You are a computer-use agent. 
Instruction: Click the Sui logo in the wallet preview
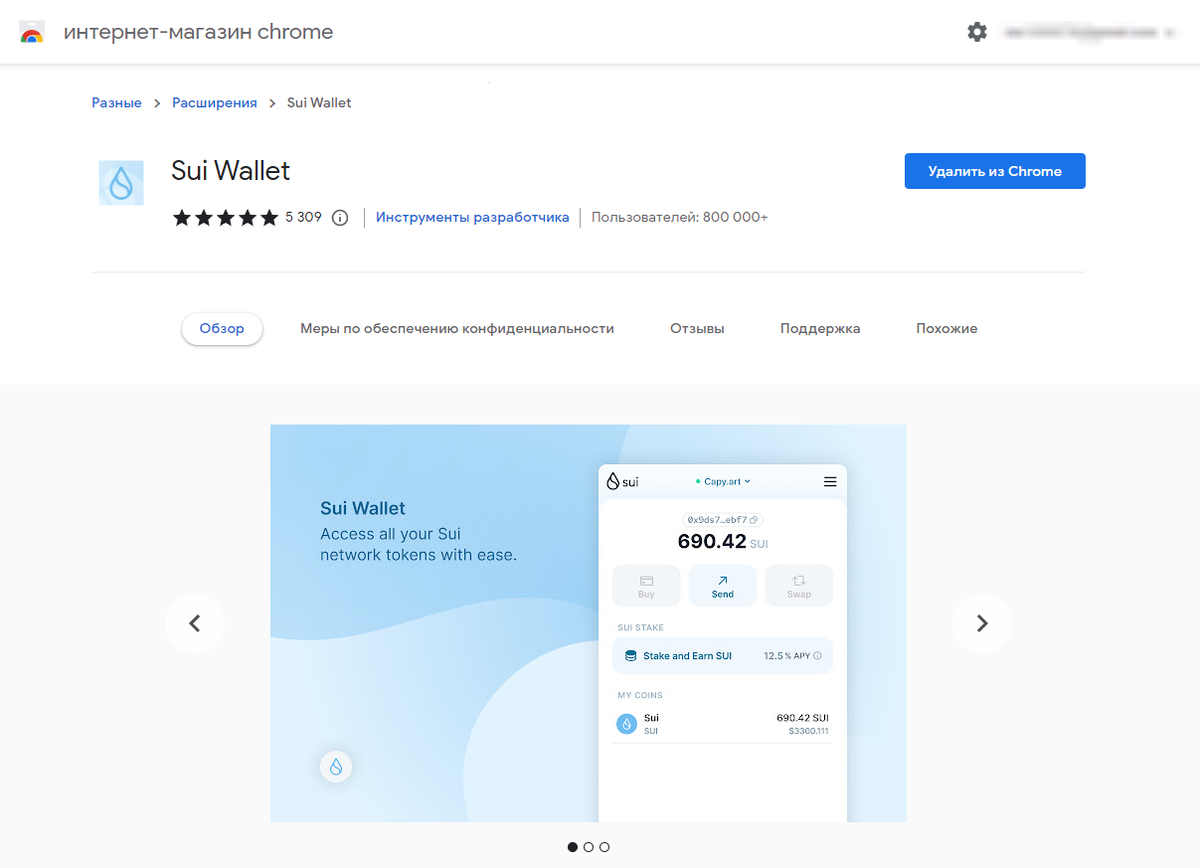(622, 481)
